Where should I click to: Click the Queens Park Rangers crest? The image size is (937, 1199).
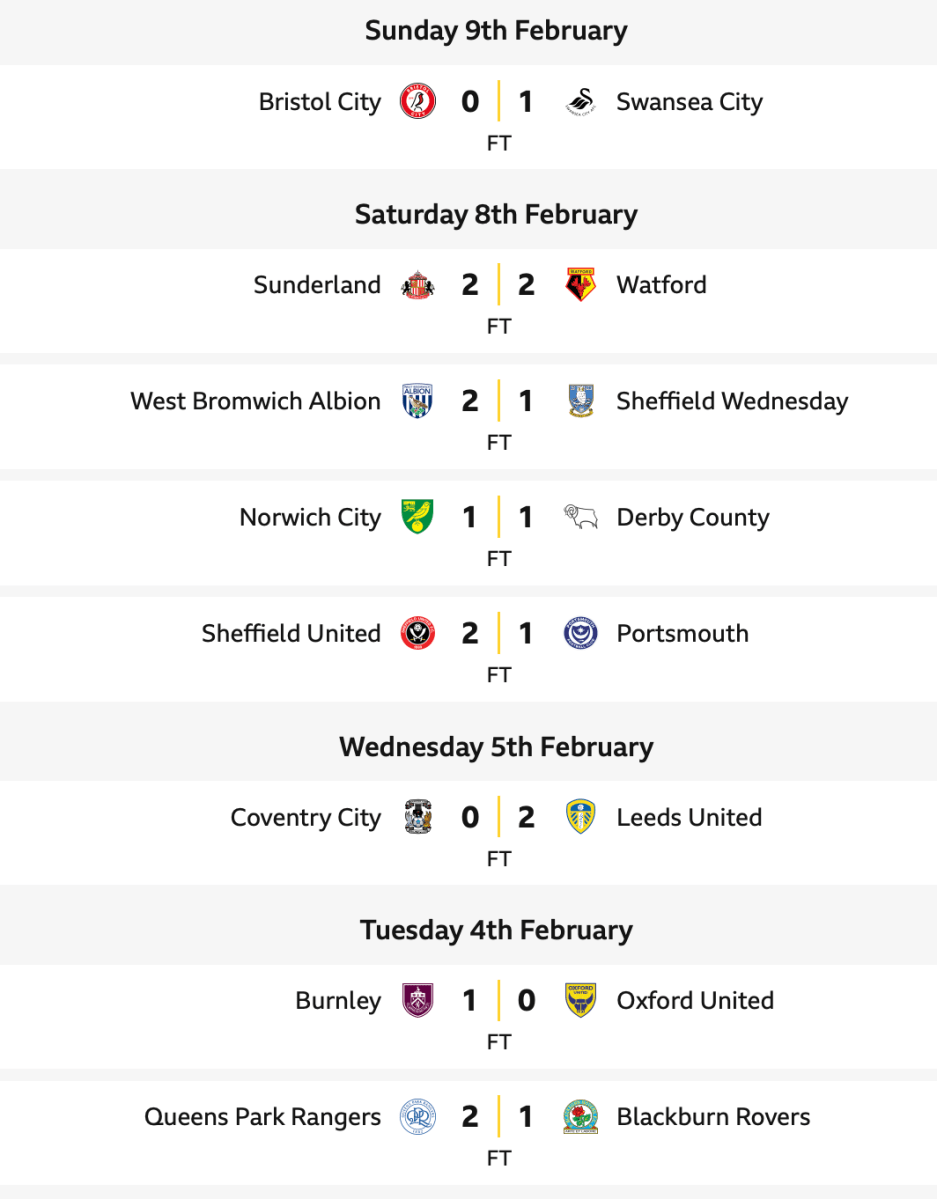[417, 1116]
